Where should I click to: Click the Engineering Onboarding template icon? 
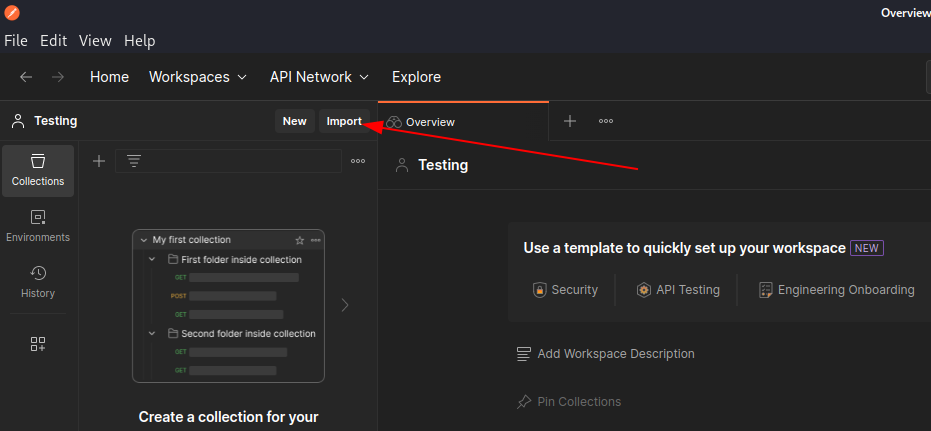[x=766, y=290]
